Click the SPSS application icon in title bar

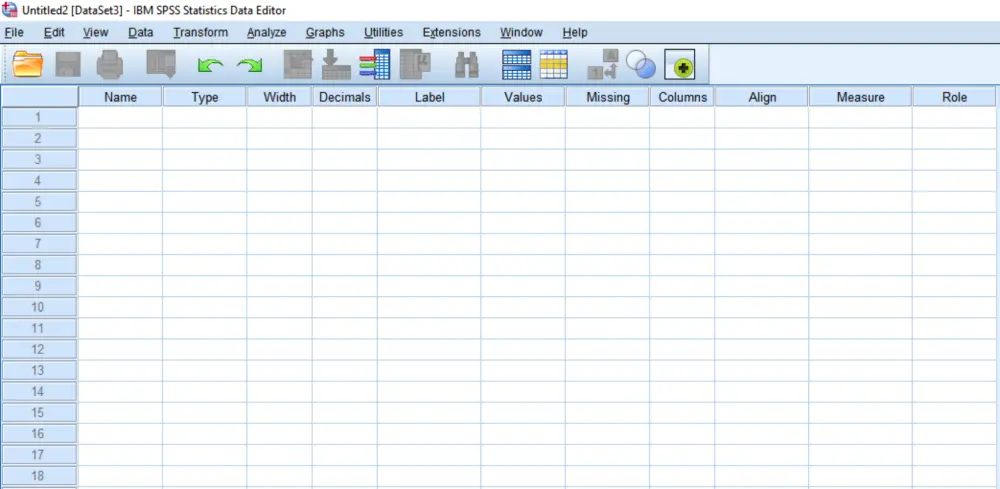(x=10, y=10)
